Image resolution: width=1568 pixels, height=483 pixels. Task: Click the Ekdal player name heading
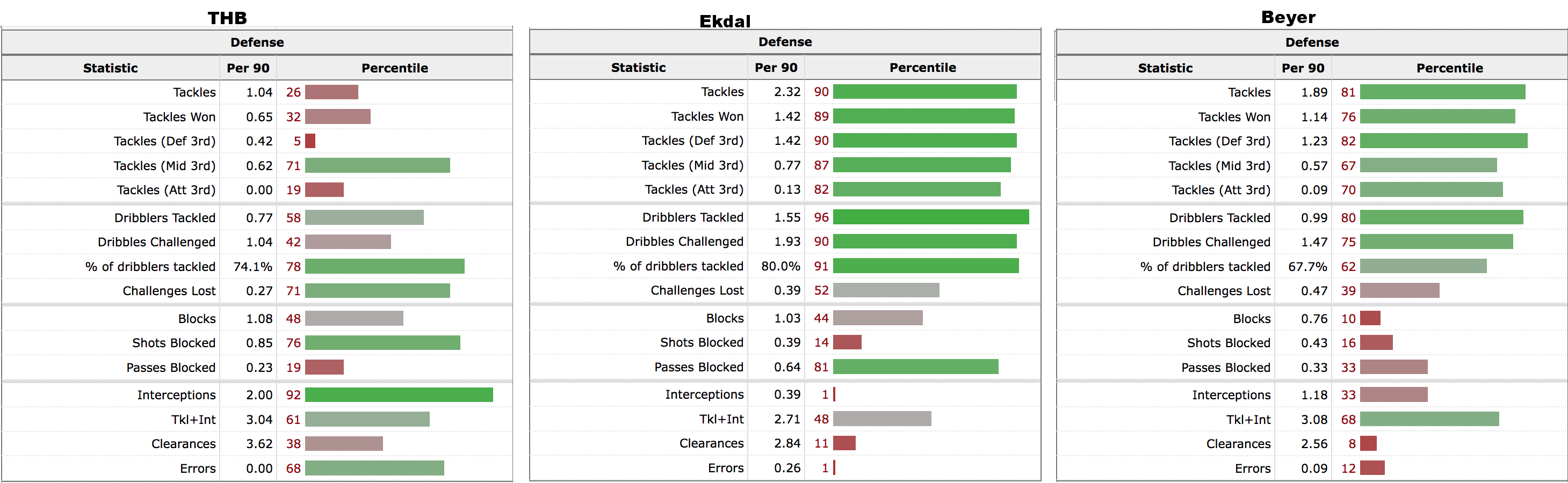[x=724, y=21]
